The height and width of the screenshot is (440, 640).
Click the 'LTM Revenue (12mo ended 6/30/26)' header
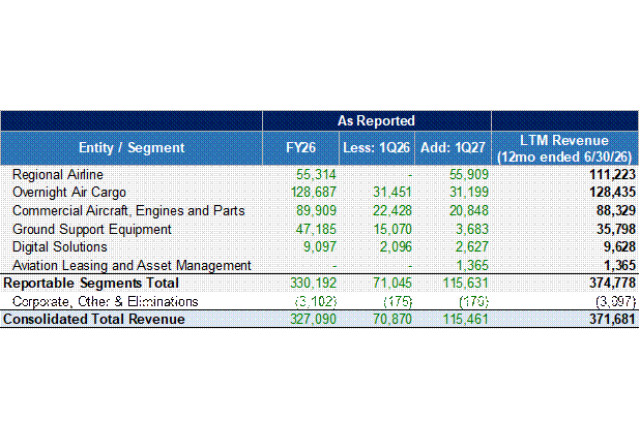565,149
